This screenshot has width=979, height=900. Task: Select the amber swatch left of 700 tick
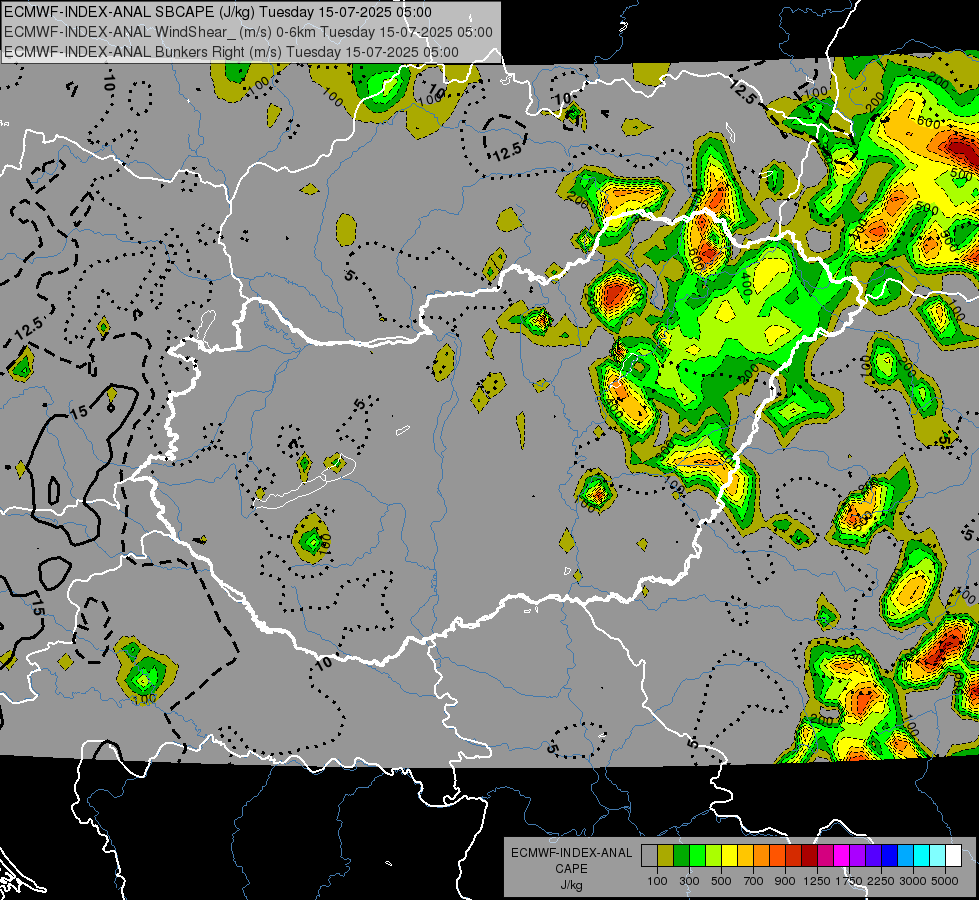745,855
